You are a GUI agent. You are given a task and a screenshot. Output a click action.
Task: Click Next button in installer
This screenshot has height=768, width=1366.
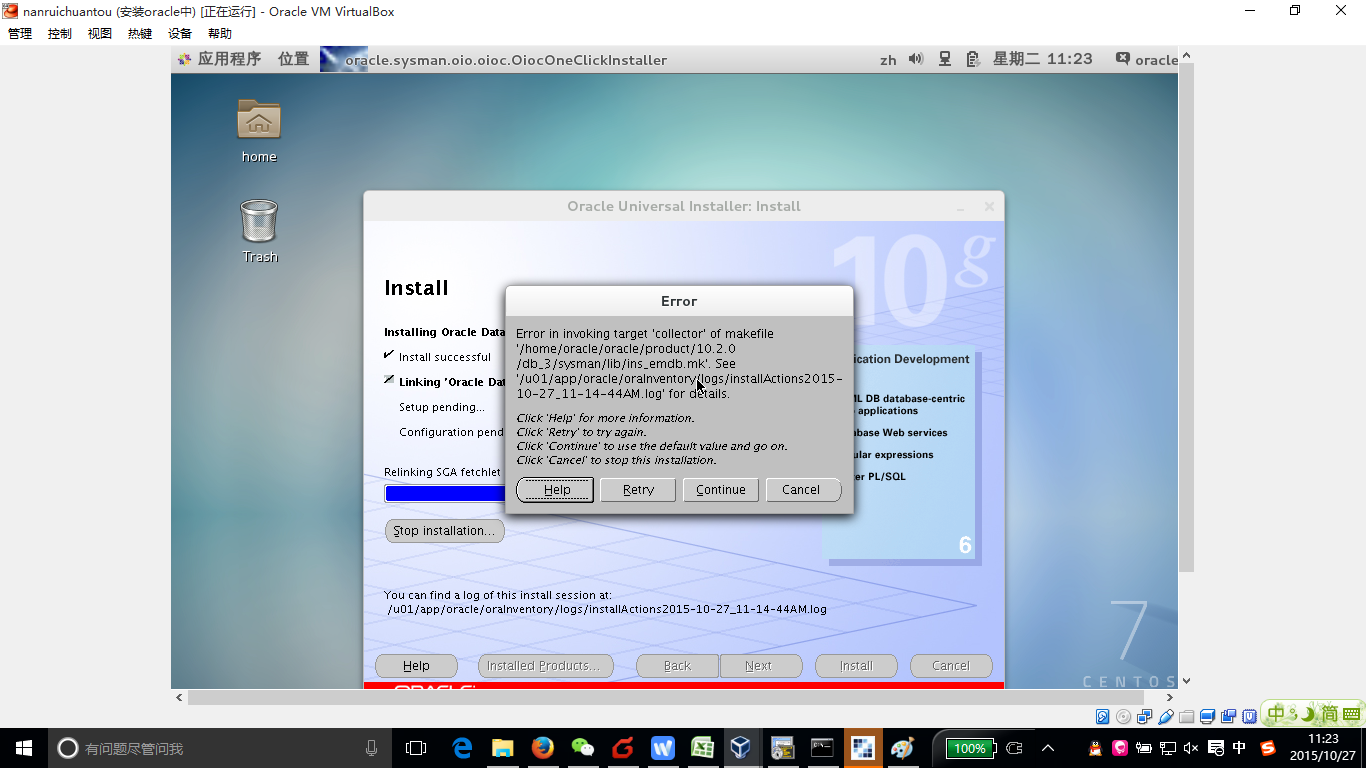(x=759, y=666)
